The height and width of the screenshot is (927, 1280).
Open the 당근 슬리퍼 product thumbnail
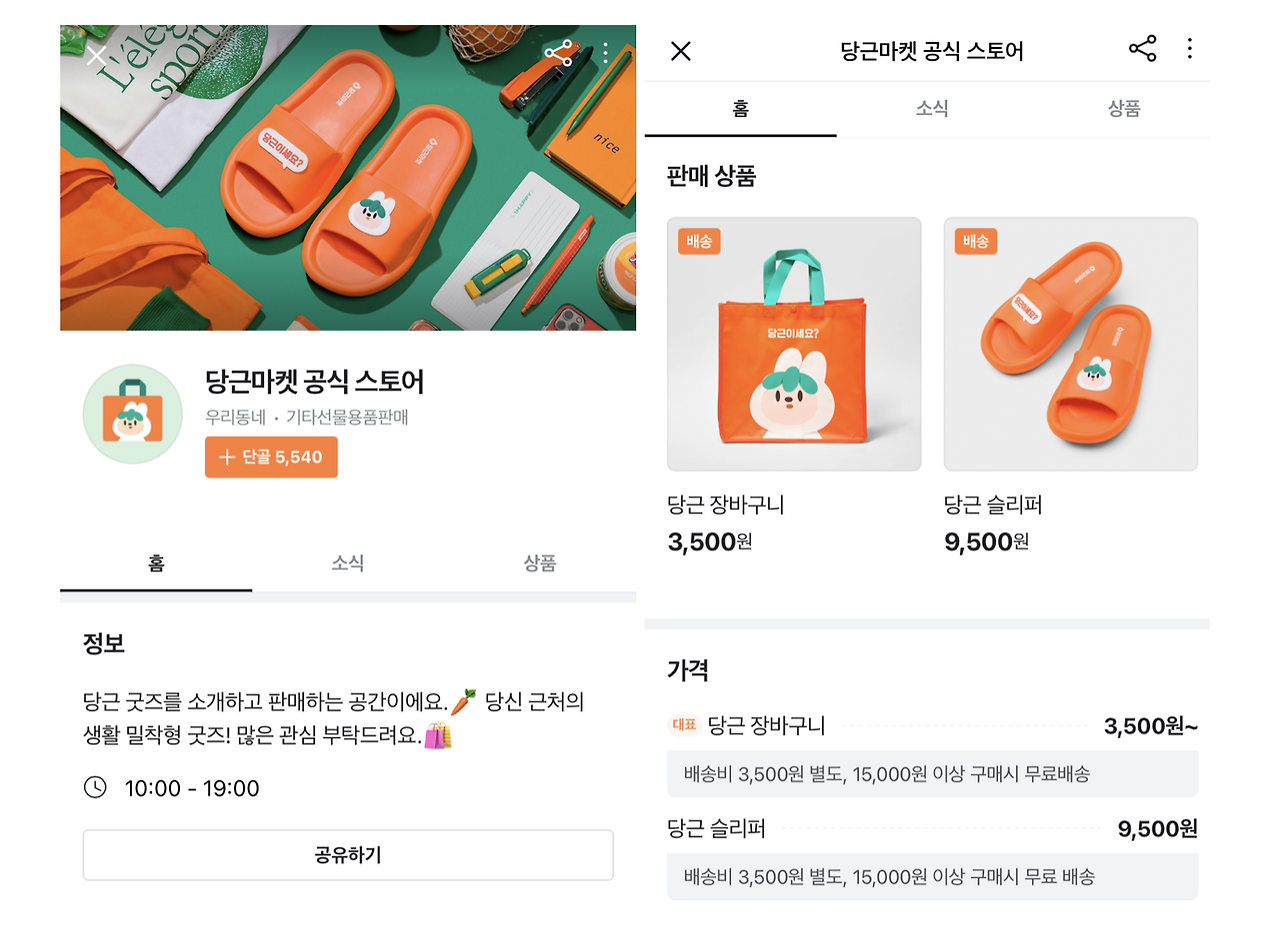point(1070,343)
